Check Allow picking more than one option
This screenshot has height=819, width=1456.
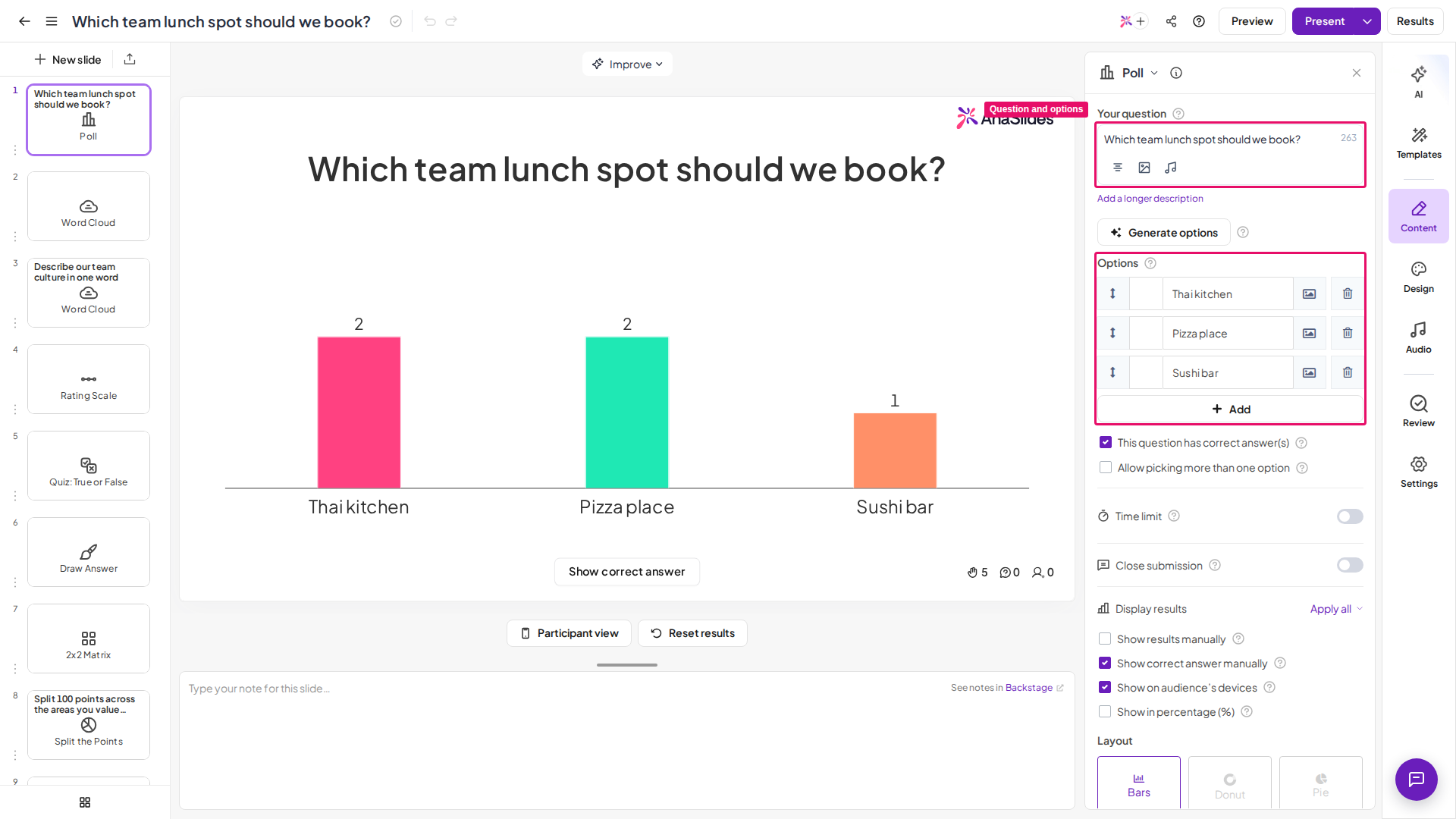(x=1105, y=468)
